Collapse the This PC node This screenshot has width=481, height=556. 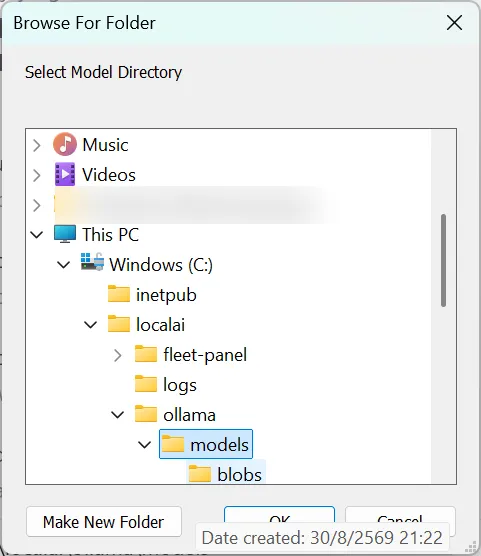(x=37, y=234)
